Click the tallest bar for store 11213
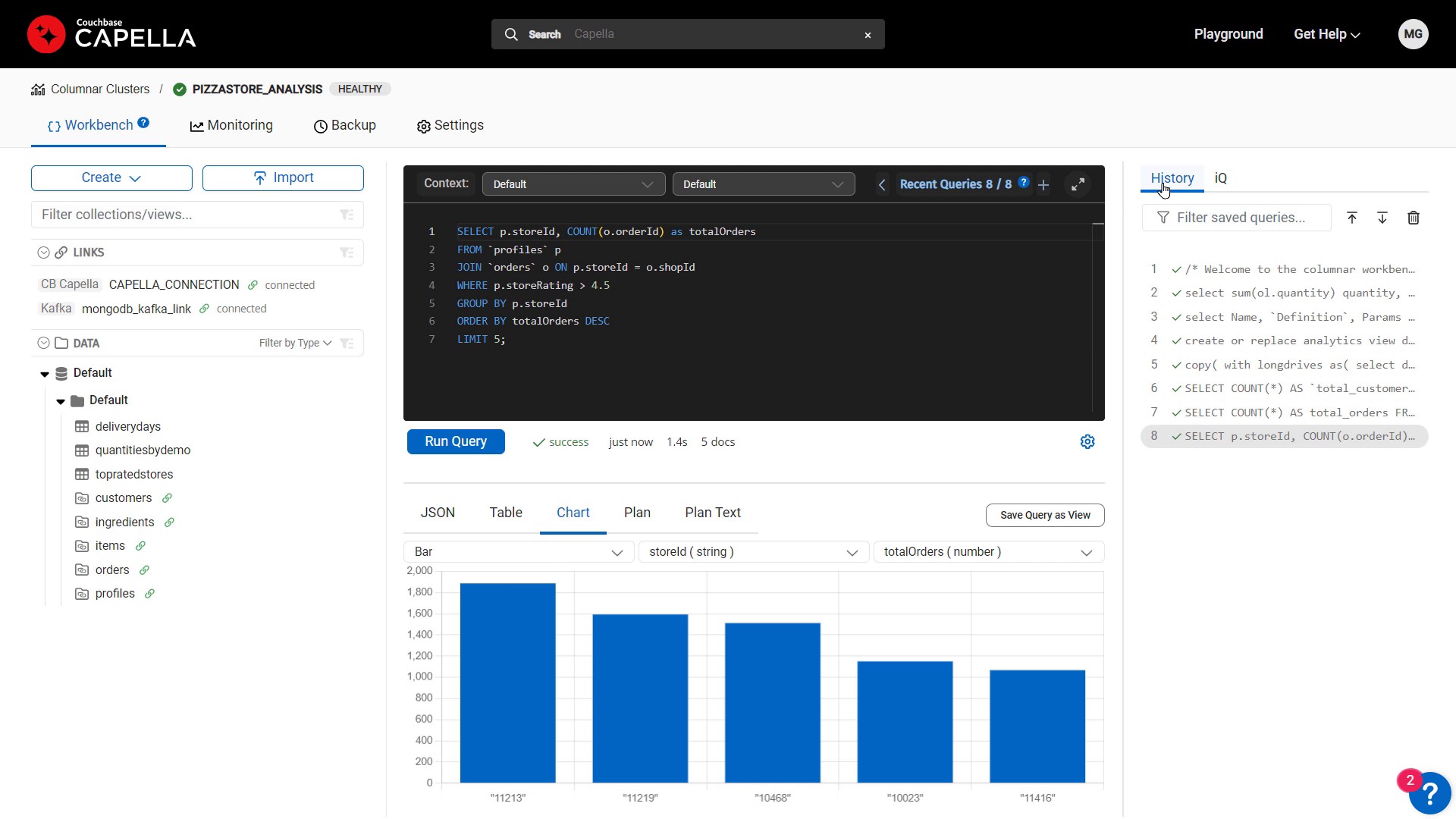This screenshot has height=819, width=1456. pyautogui.click(x=507, y=682)
